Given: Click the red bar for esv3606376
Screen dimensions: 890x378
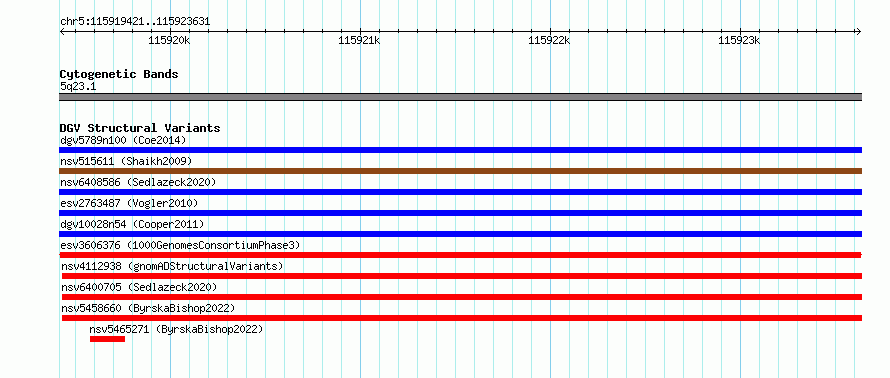Looking at the screenshot, I should 460,255.
